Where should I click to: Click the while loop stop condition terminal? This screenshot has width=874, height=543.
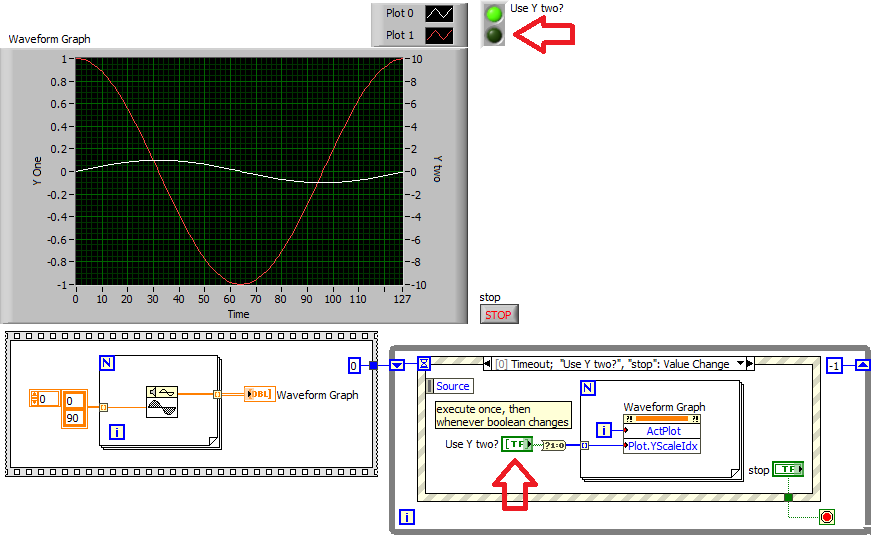click(x=827, y=517)
